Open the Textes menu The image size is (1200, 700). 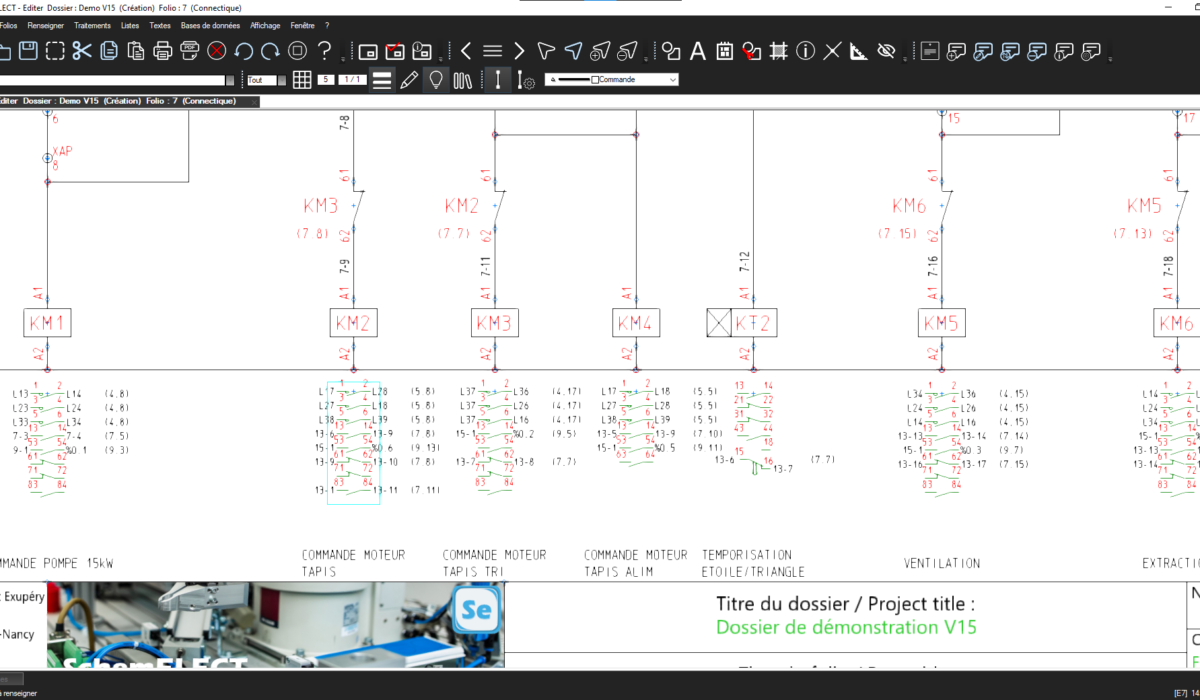(x=160, y=25)
